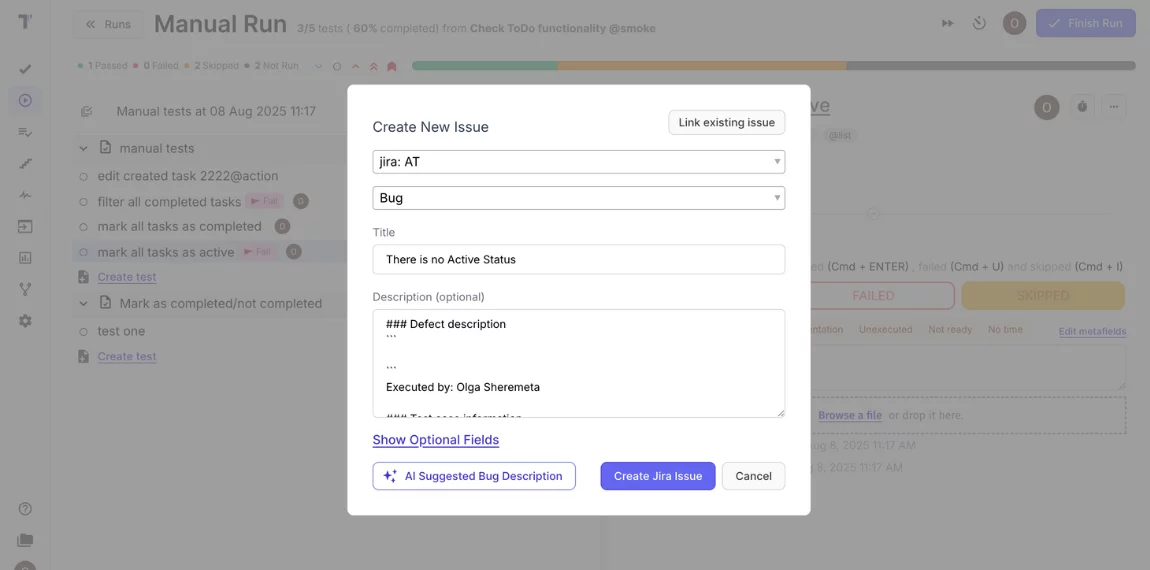Click the circle filter icon in status bar

337,66
